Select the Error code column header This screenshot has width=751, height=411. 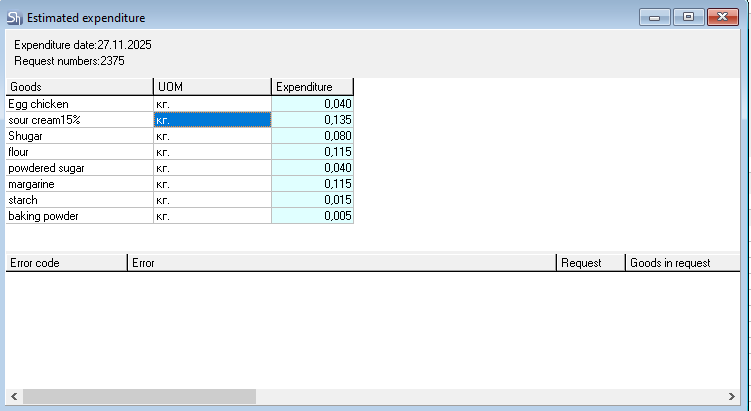click(66, 263)
